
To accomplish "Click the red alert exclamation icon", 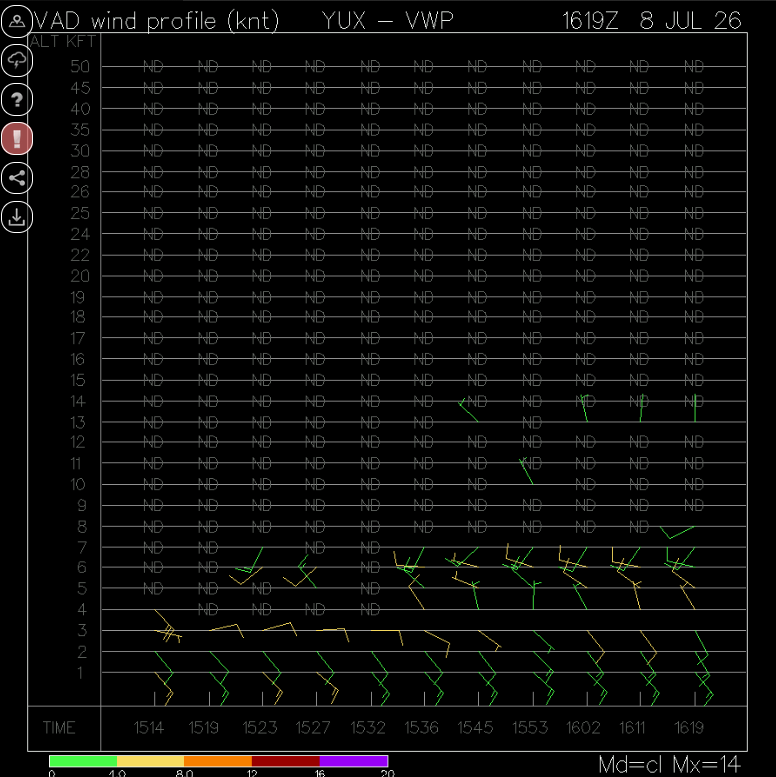I will coord(17,139).
